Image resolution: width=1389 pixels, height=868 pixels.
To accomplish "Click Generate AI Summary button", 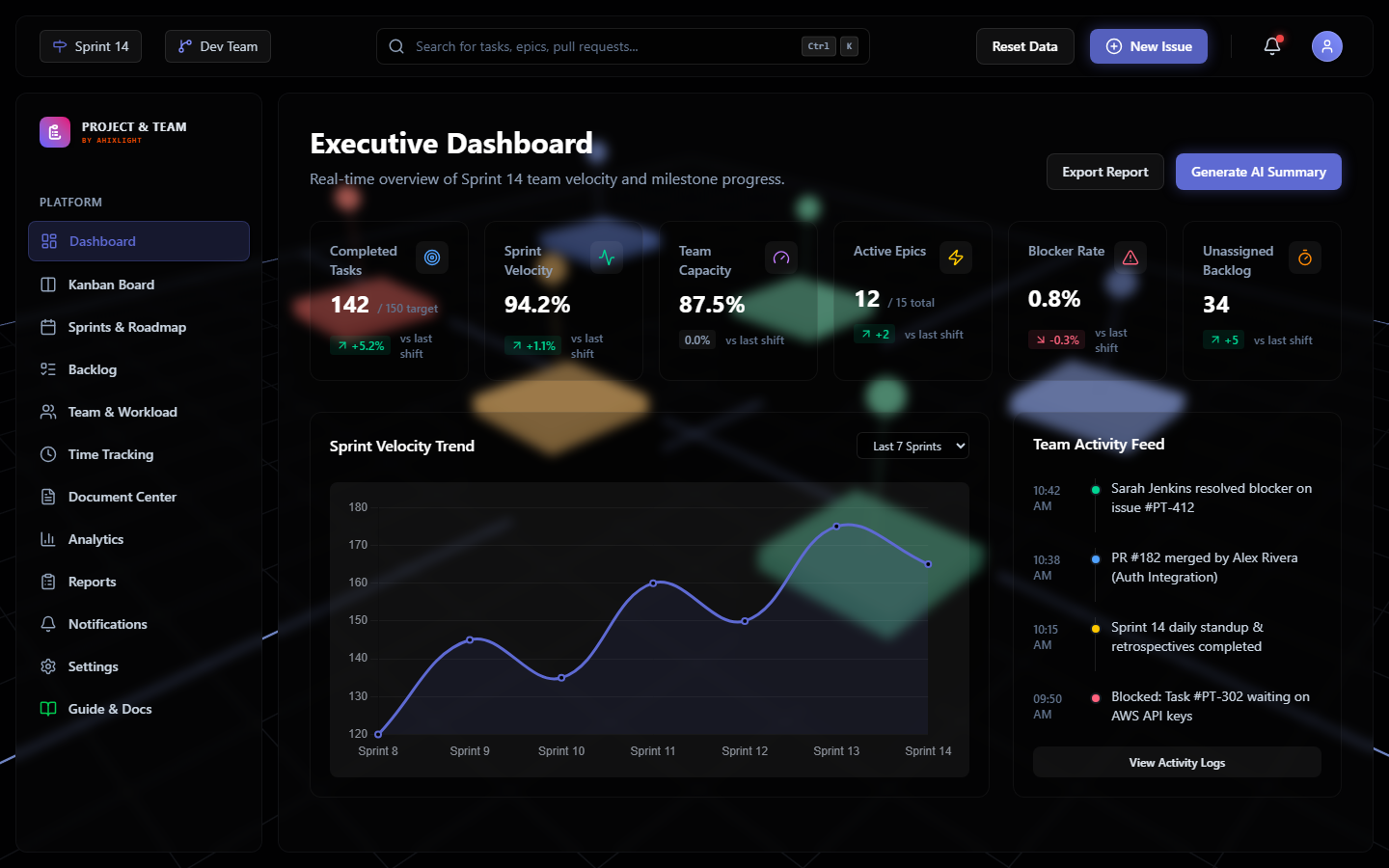I will click(x=1258, y=172).
